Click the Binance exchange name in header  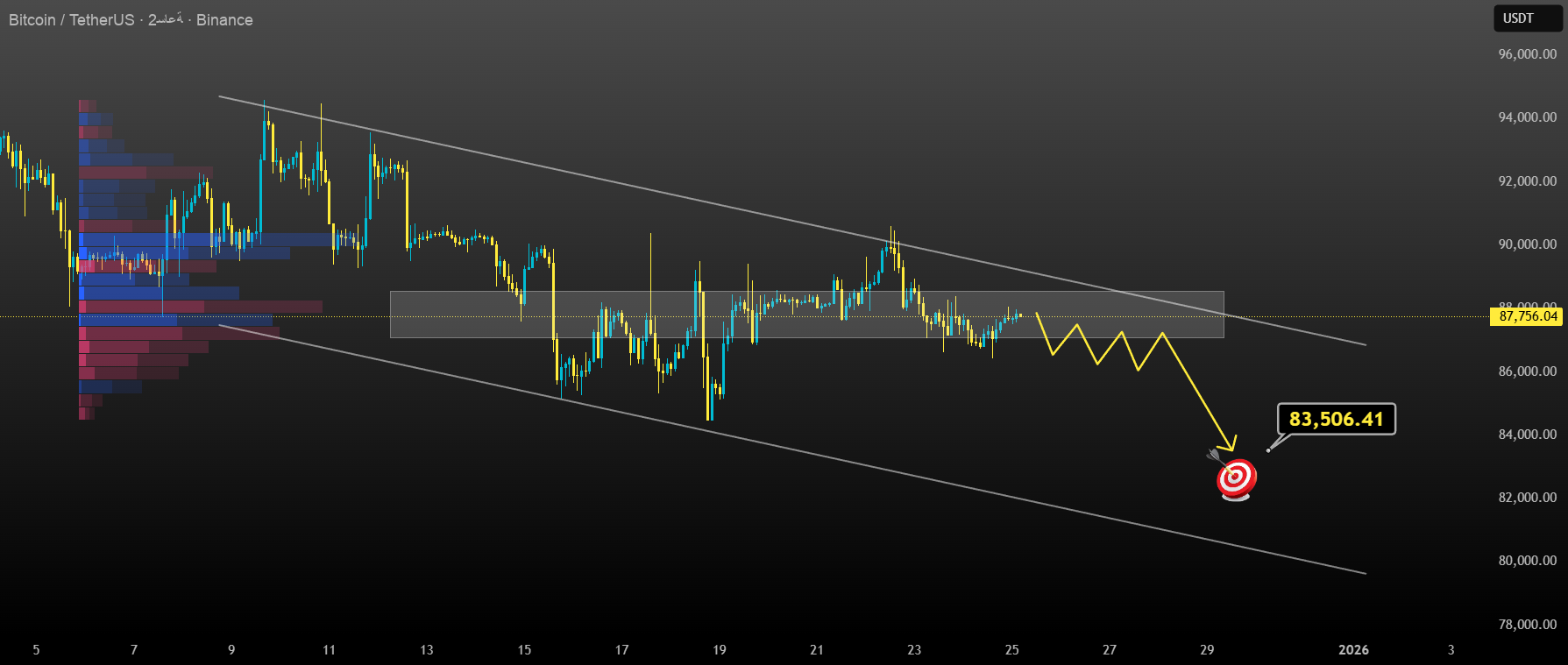pos(224,20)
